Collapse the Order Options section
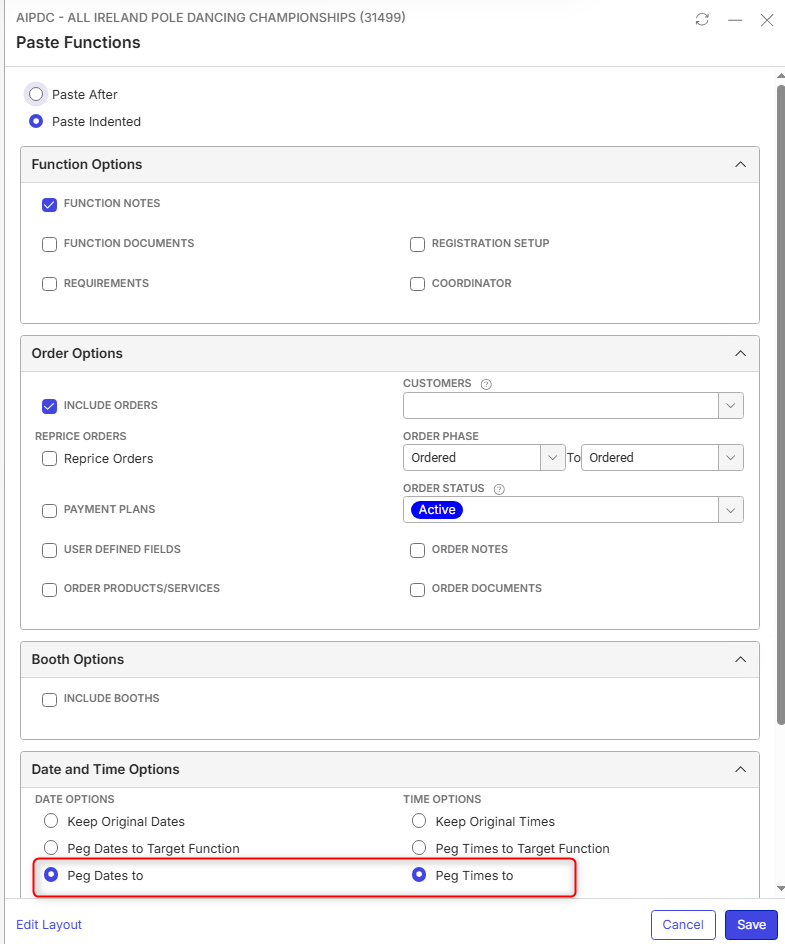The height and width of the screenshot is (944, 785). [740, 353]
